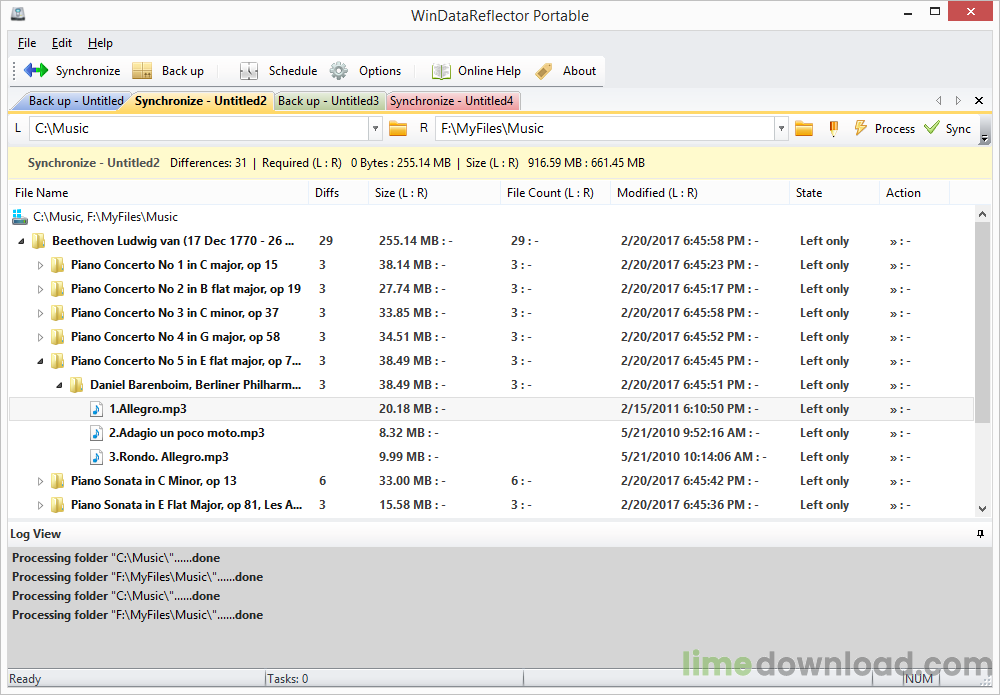Image resolution: width=1000 pixels, height=695 pixels.
Task: Click the Online Help book icon
Action: point(441,71)
